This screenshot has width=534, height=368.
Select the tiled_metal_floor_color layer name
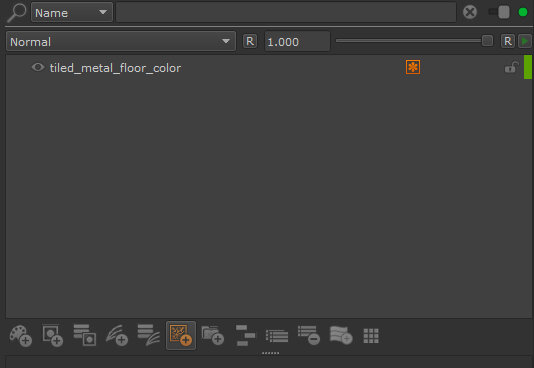pyautogui.click(x=115, y=68)
